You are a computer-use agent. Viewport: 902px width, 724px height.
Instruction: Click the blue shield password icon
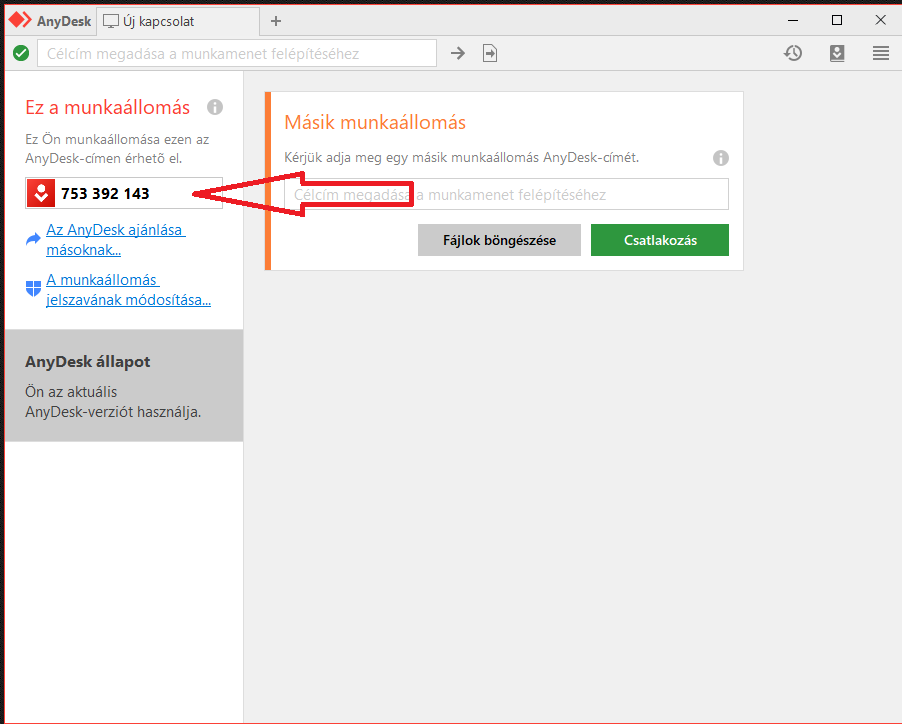33,288
